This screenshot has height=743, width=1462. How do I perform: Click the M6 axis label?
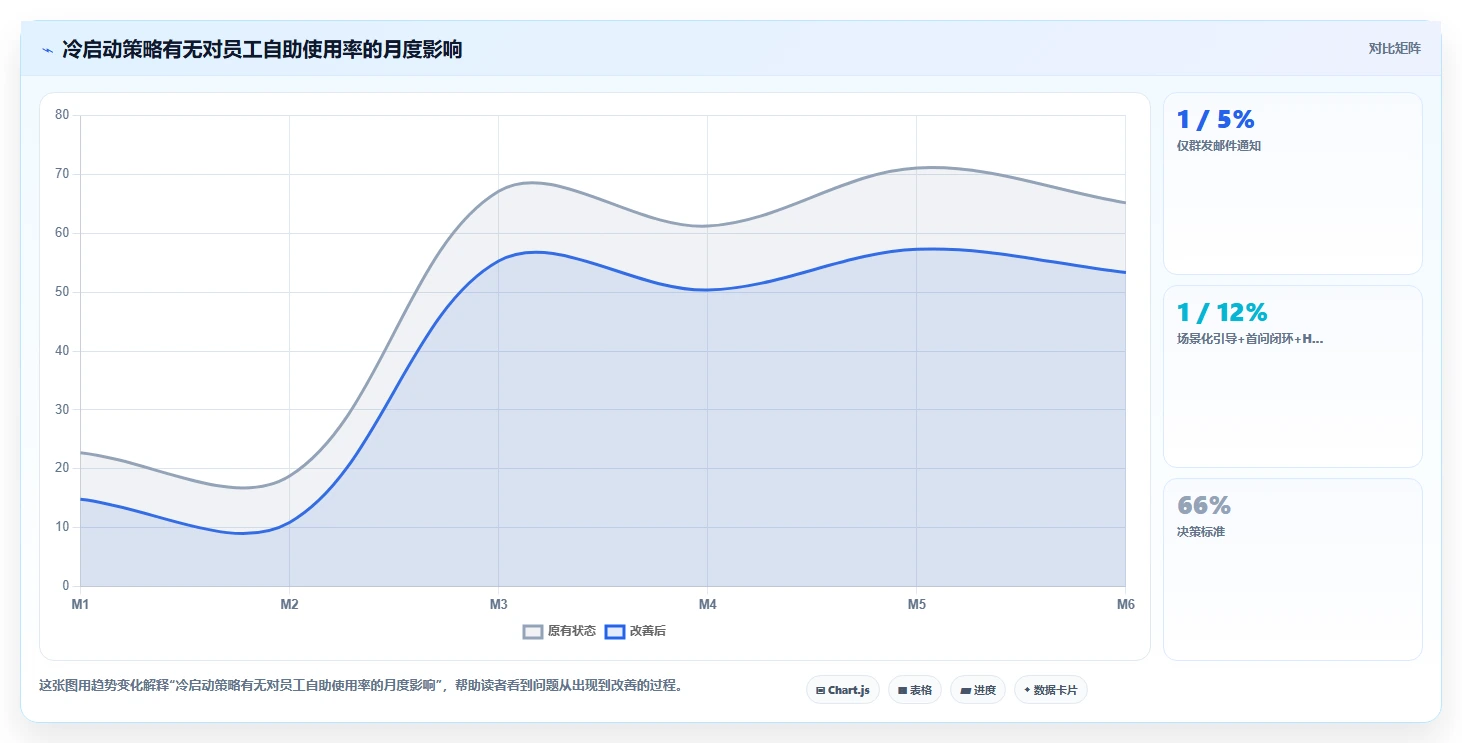(x=1126, y=604)
